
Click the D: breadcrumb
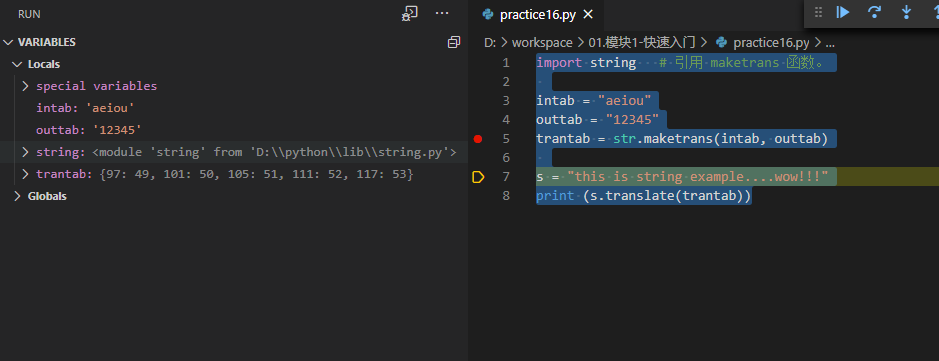pos(489,43)
